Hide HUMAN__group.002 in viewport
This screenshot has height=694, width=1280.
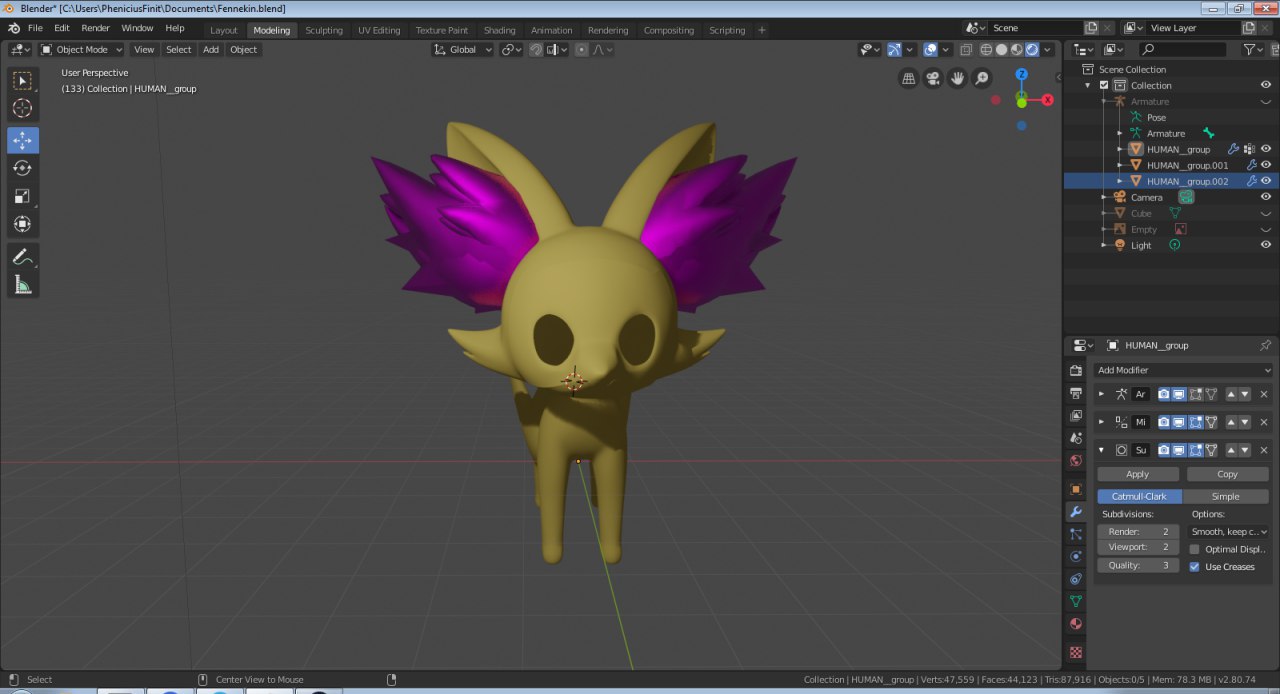coord(1265,181)
